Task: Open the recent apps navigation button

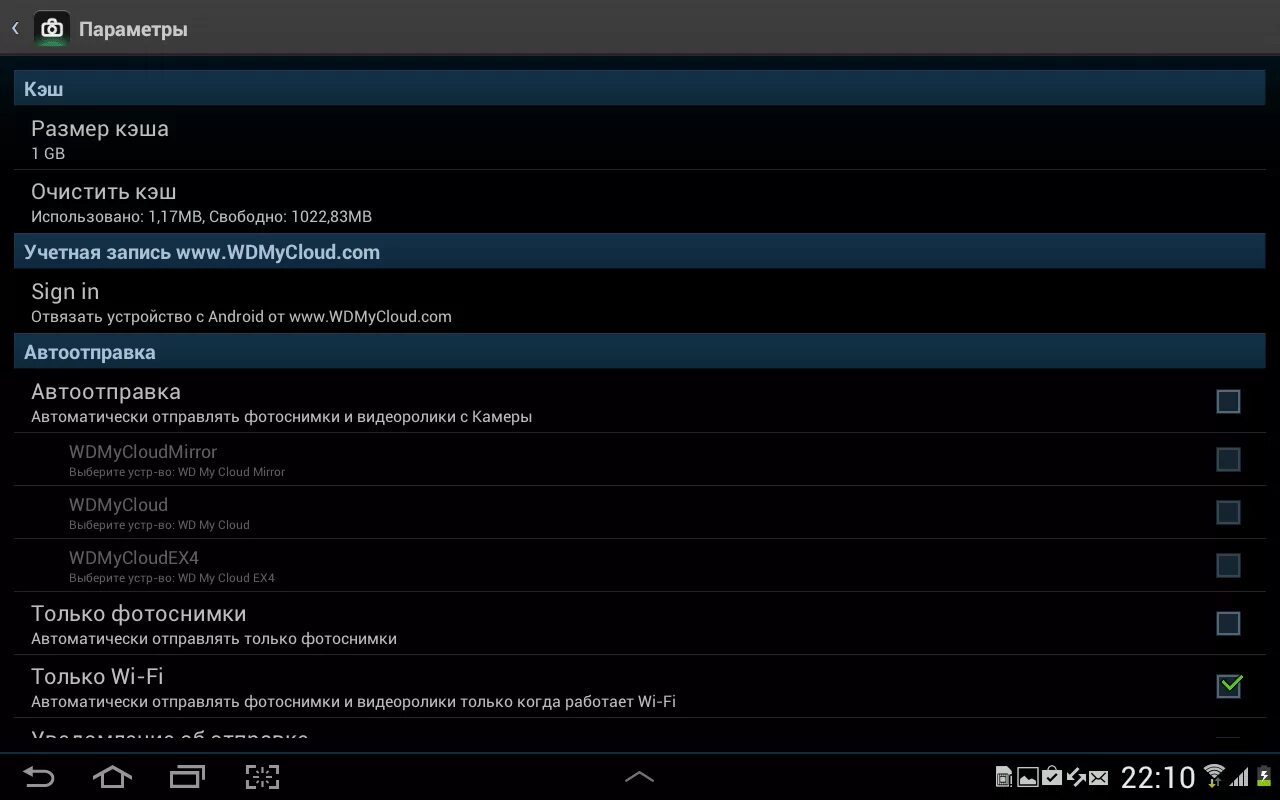Action: tap(187, 777)
